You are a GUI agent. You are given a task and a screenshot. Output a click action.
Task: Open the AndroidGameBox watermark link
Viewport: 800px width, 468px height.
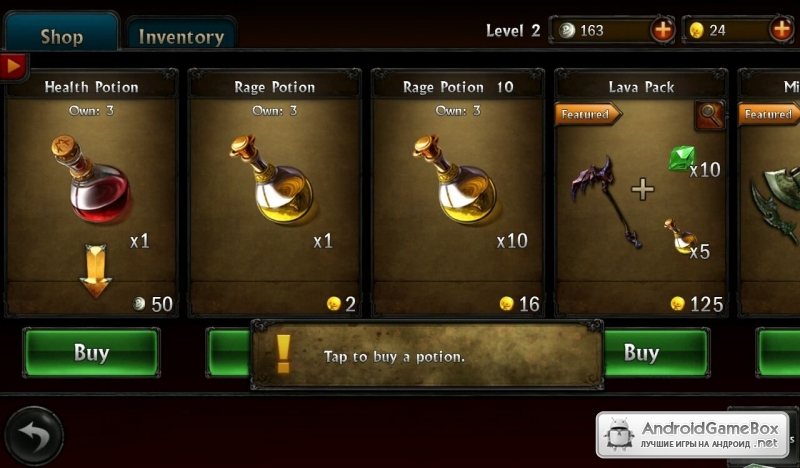tap(692, 435)
